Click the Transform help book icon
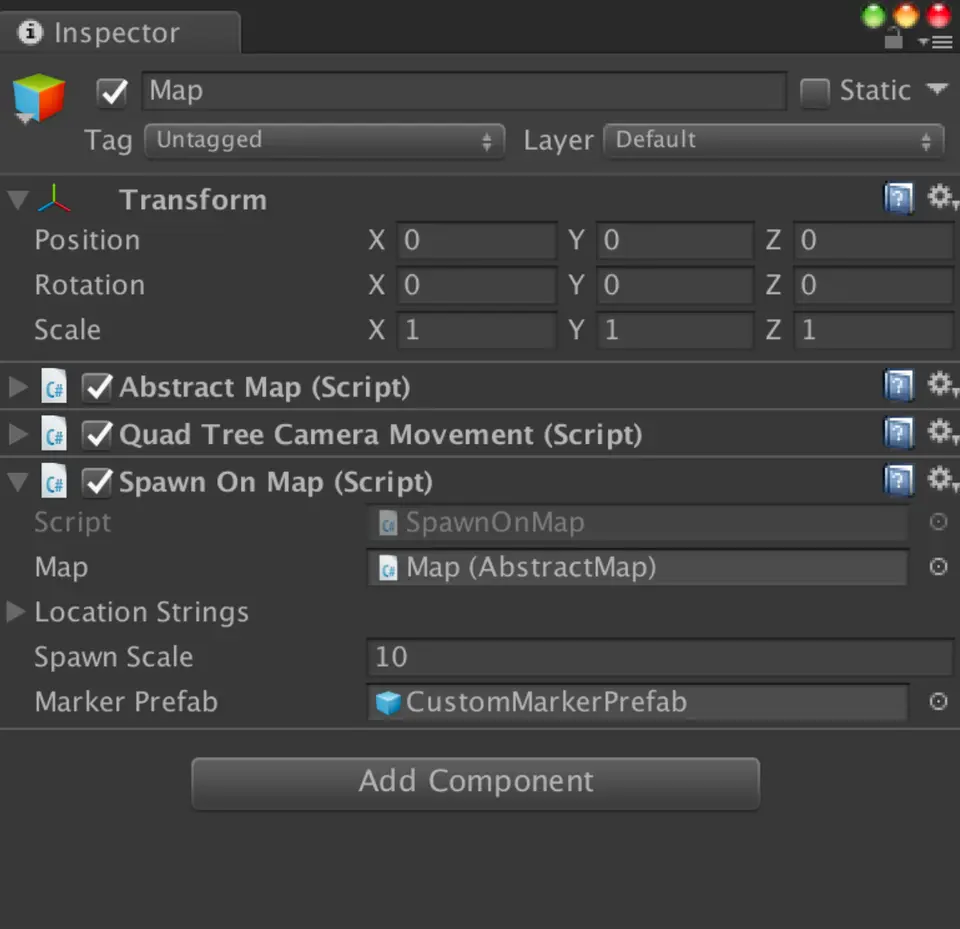Viewport: 960px width, 929px height. point(898,199)
